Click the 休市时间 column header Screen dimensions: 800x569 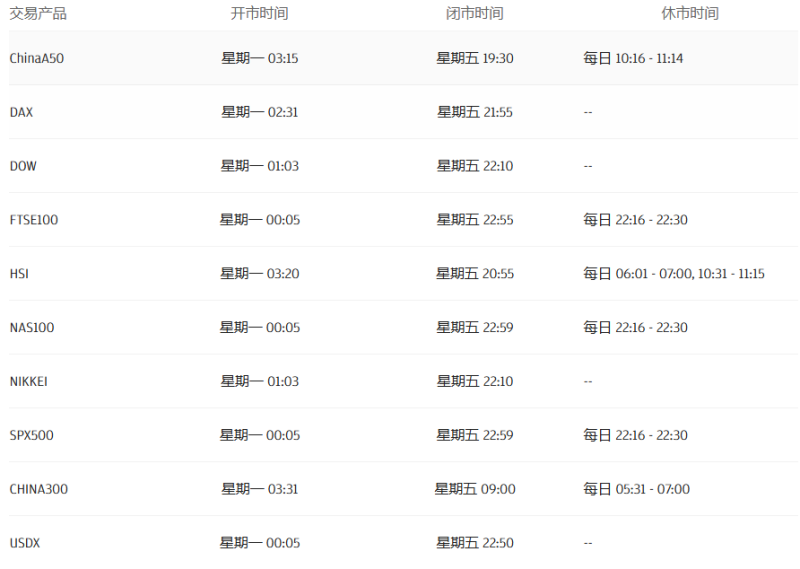(x=690, y=13)
